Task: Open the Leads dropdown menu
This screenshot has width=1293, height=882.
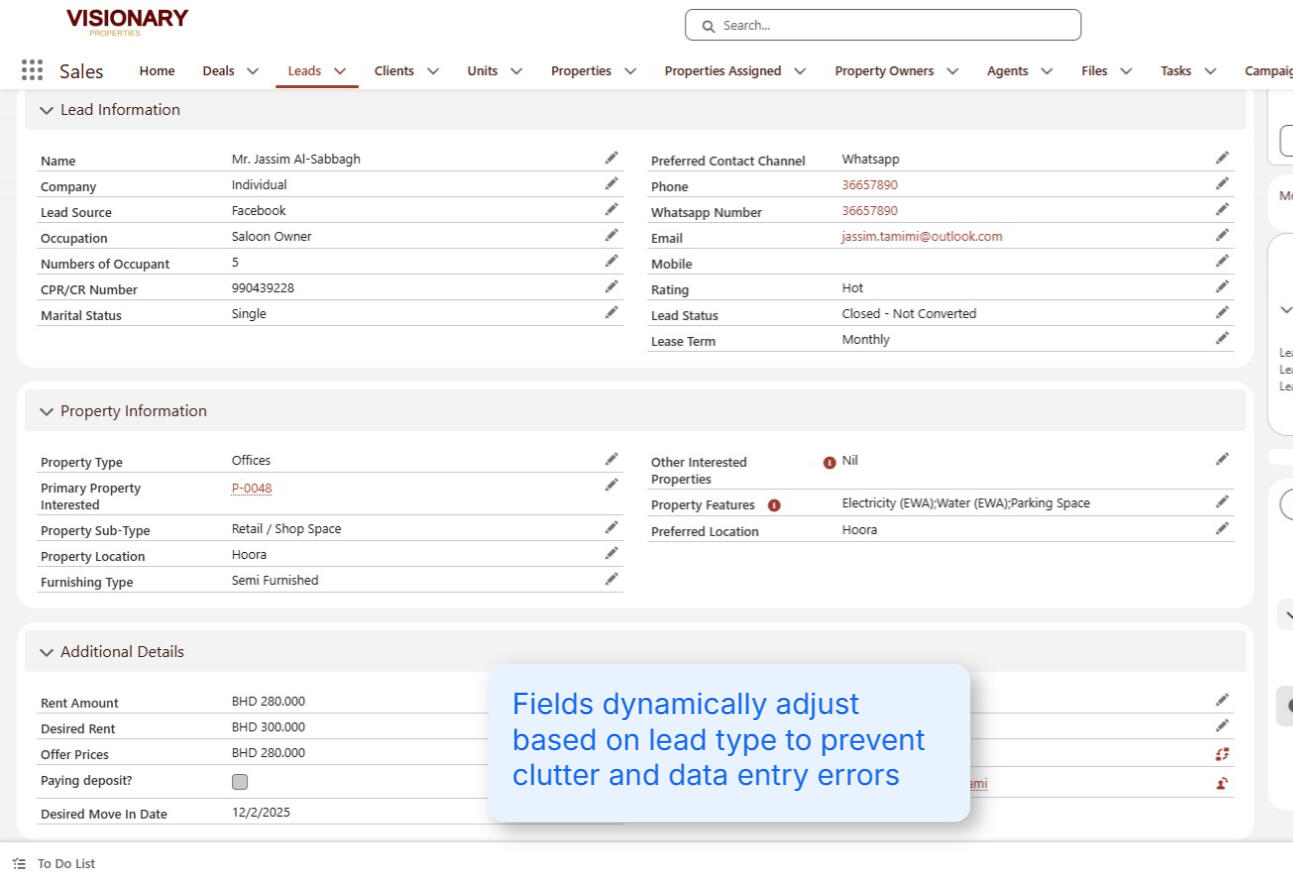Action: 340,71
